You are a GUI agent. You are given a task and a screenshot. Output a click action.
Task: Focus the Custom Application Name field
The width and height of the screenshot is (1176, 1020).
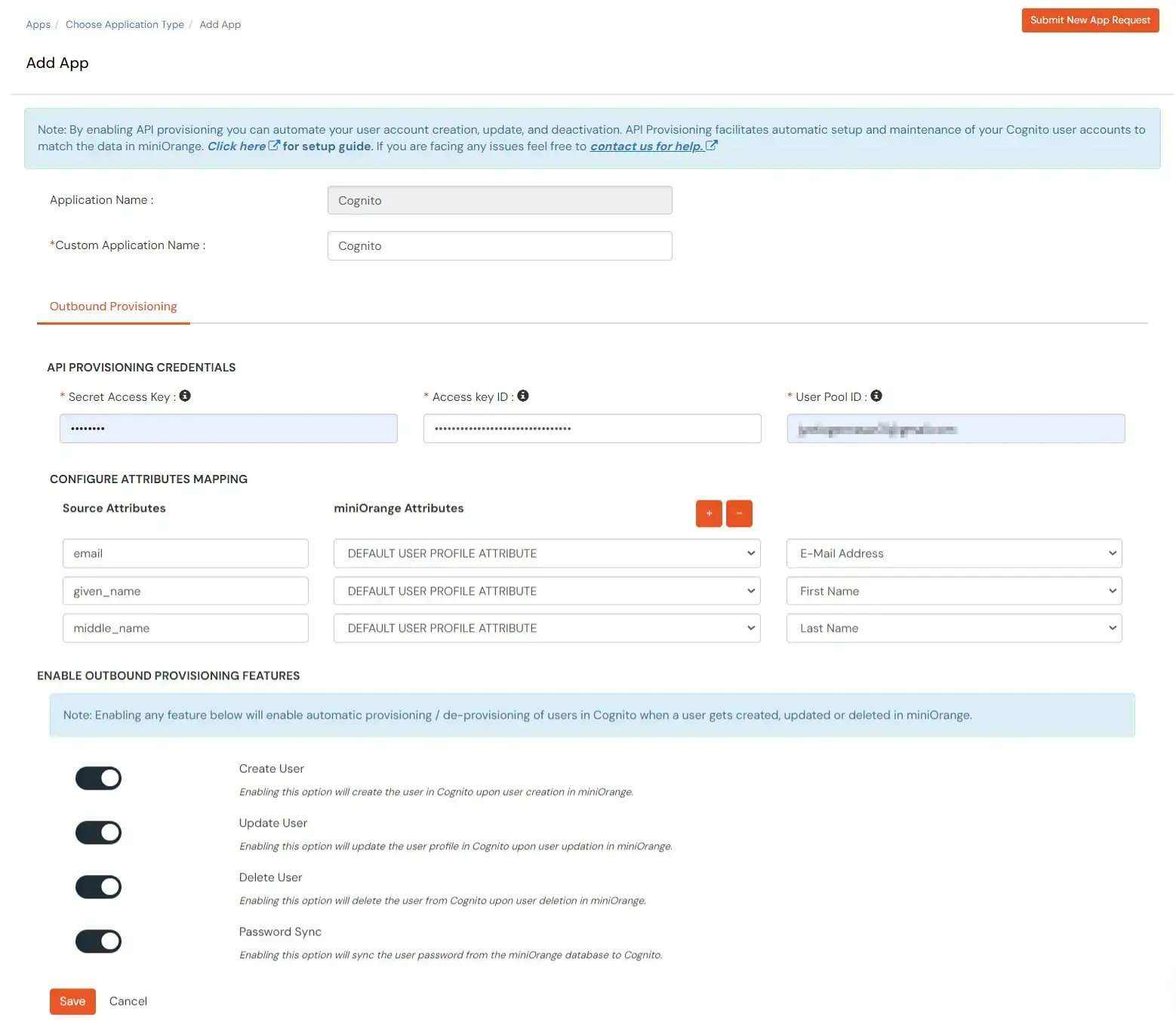pyautogui.click(x=500, y=246)
